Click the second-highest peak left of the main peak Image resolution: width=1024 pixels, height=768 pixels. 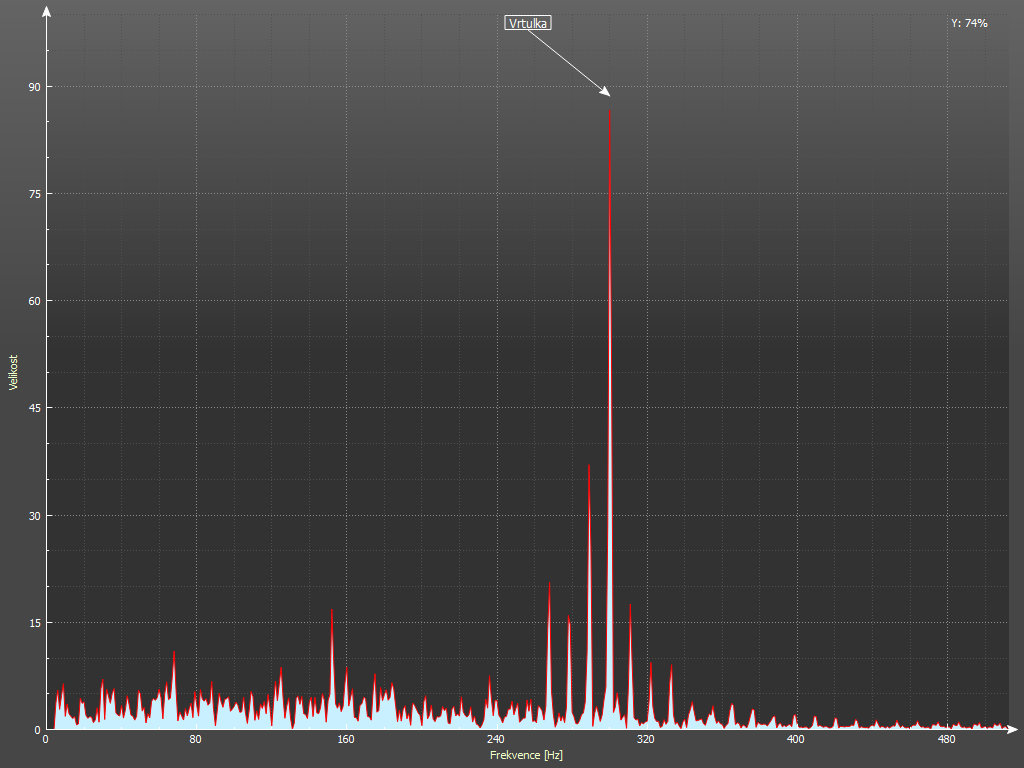589,464
